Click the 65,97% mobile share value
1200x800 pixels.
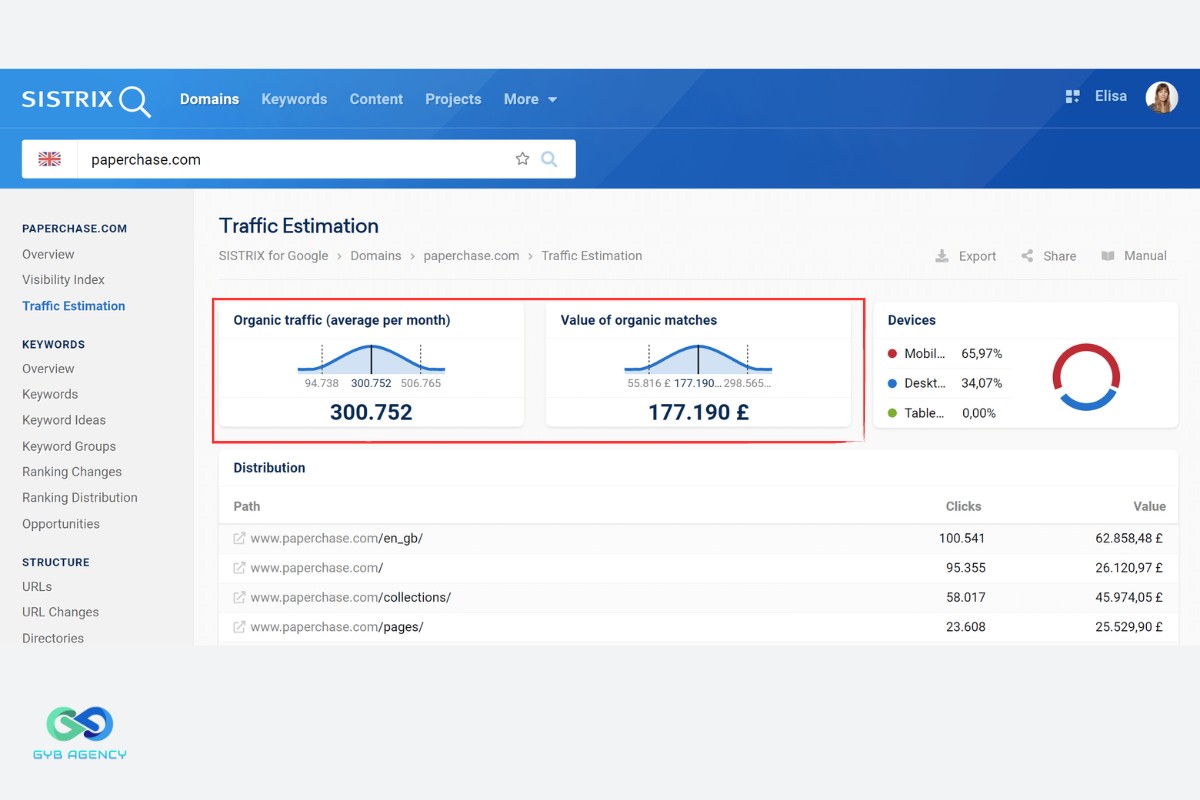(982, 354)
